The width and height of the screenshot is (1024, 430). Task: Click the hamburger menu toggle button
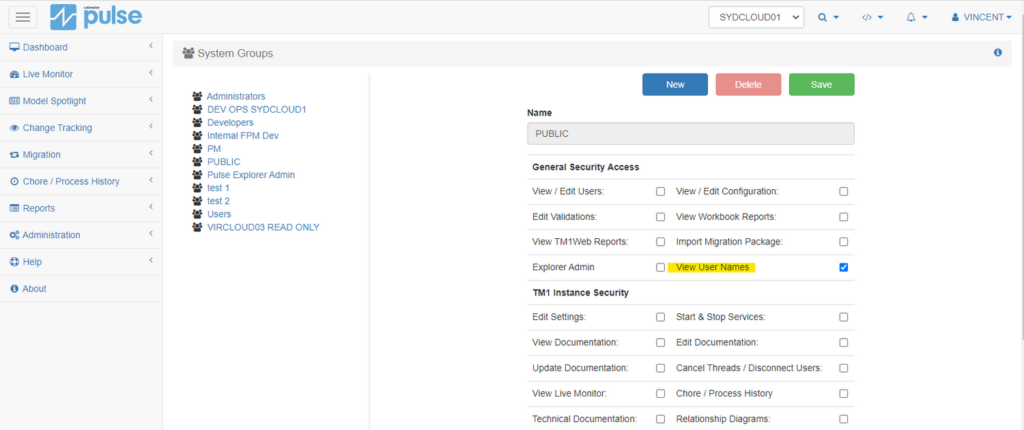23,17
